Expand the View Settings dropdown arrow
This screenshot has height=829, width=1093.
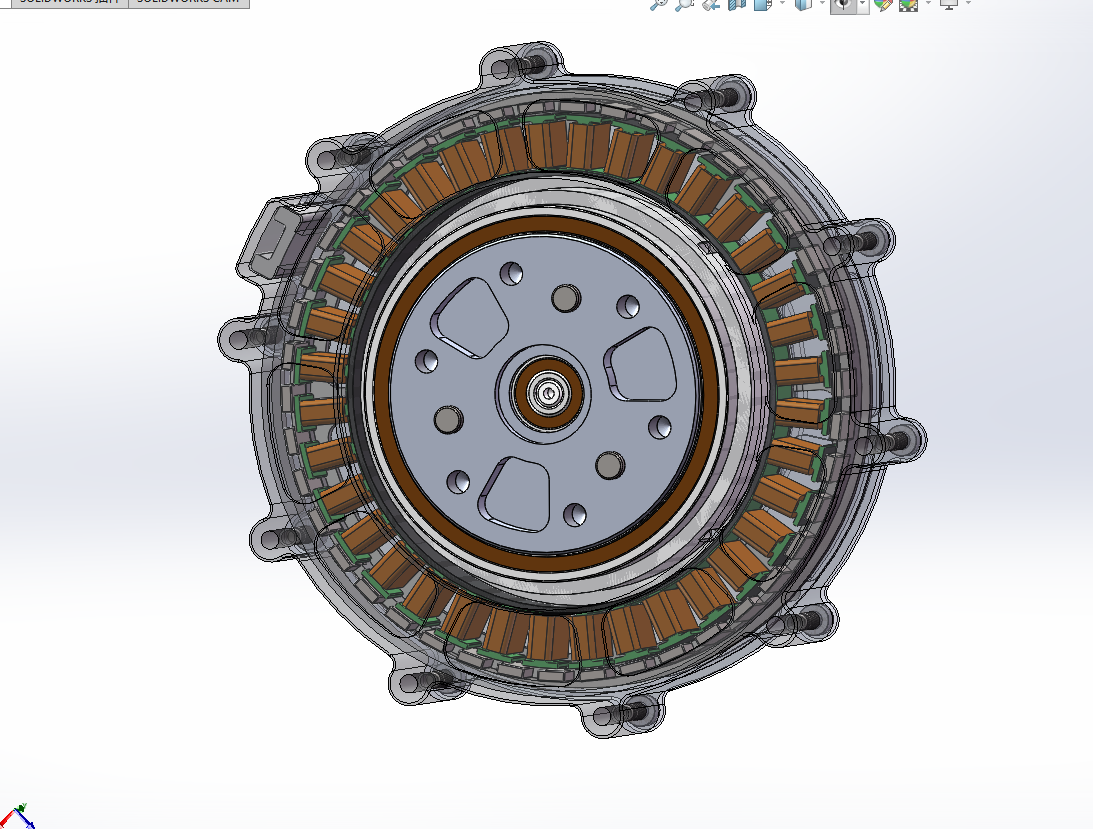pos(968,3)
